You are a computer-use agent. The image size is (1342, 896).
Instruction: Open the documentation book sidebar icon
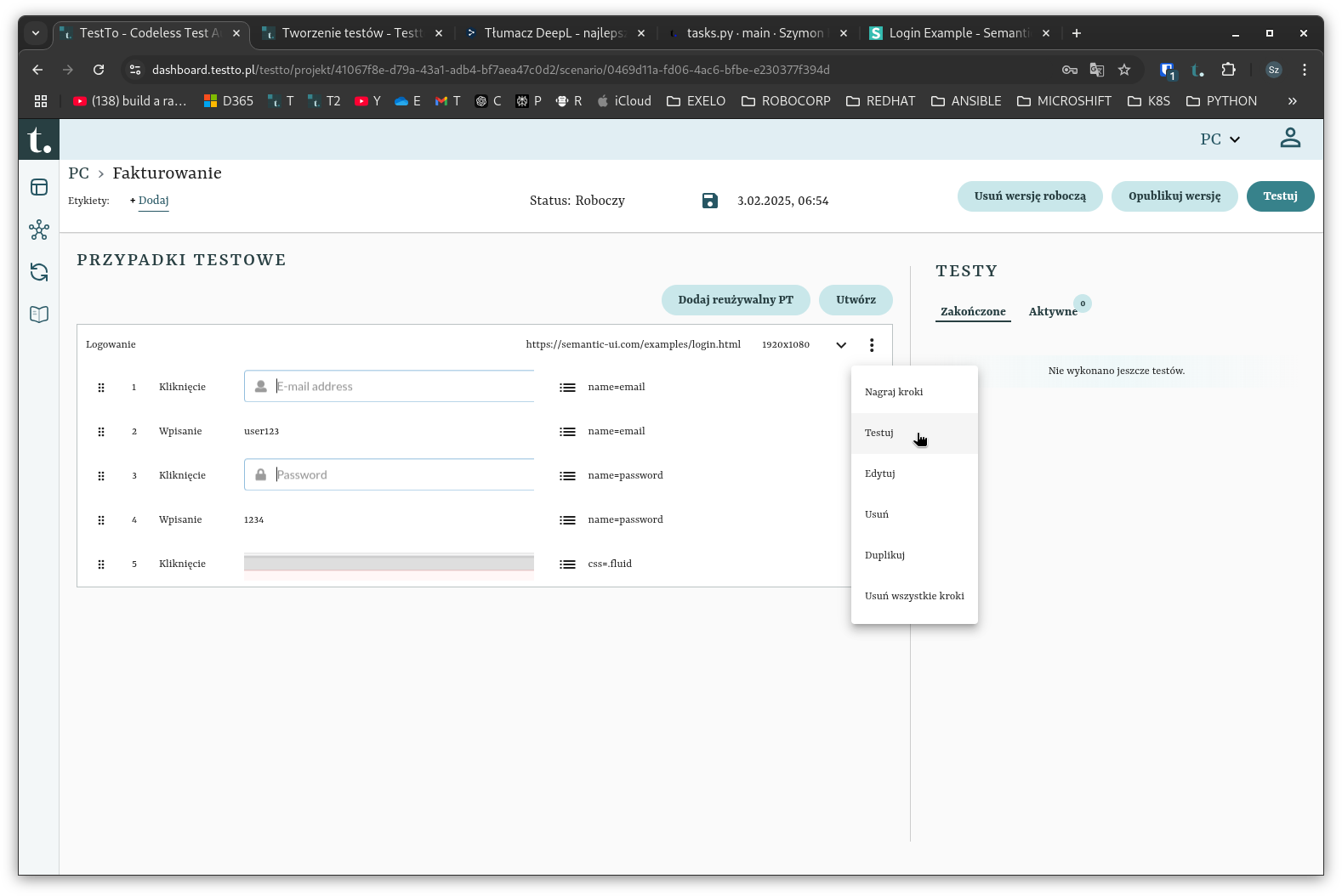(39, 315)
